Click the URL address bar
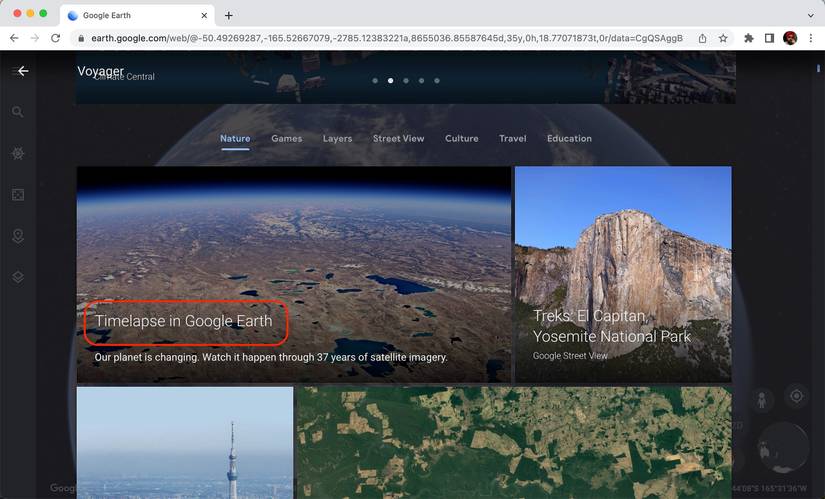The width and height of the screenshot is (825, 499). [x=387, y=38]
